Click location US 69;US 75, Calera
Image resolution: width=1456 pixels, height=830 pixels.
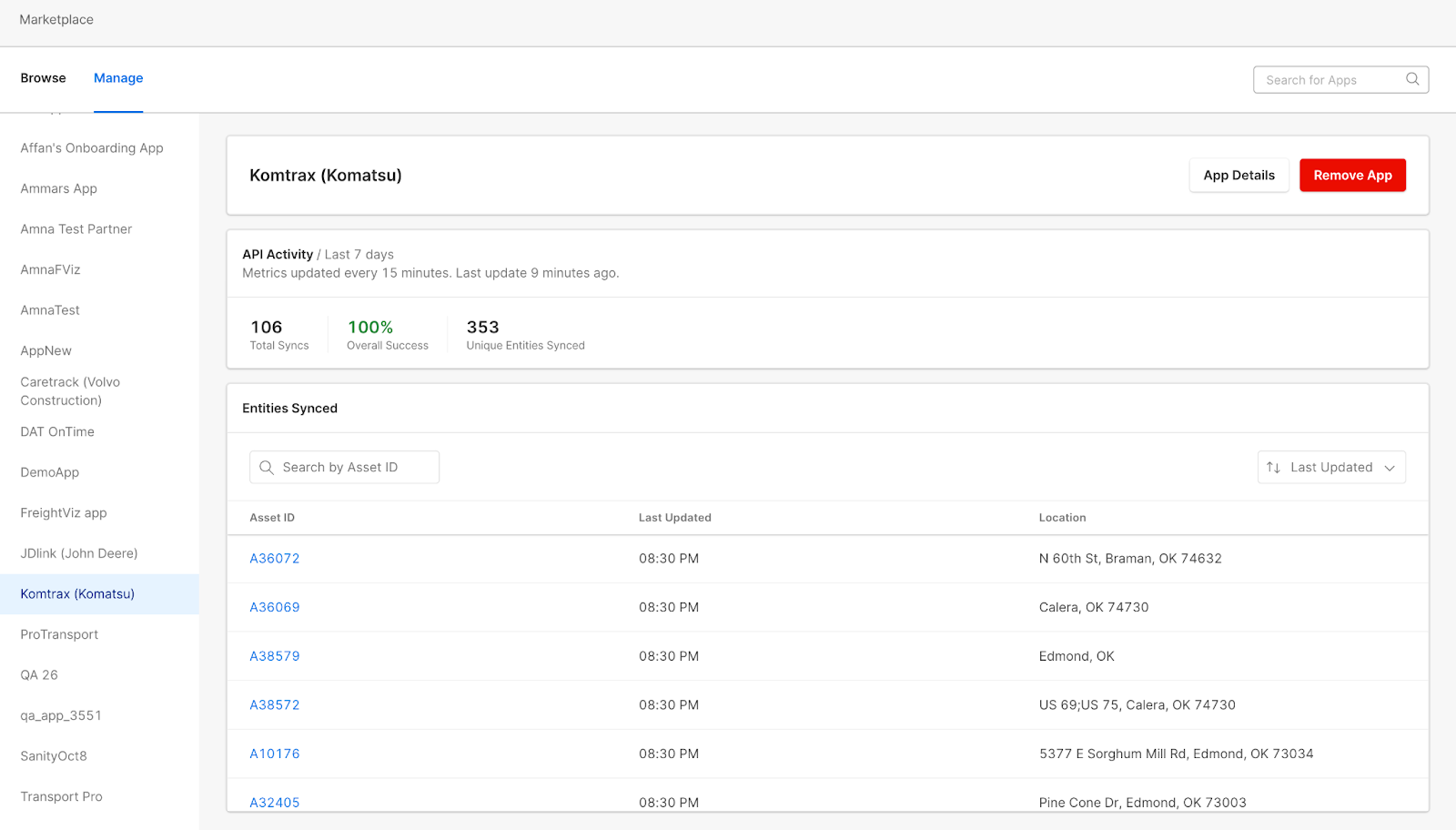(x=1137, y=705)
